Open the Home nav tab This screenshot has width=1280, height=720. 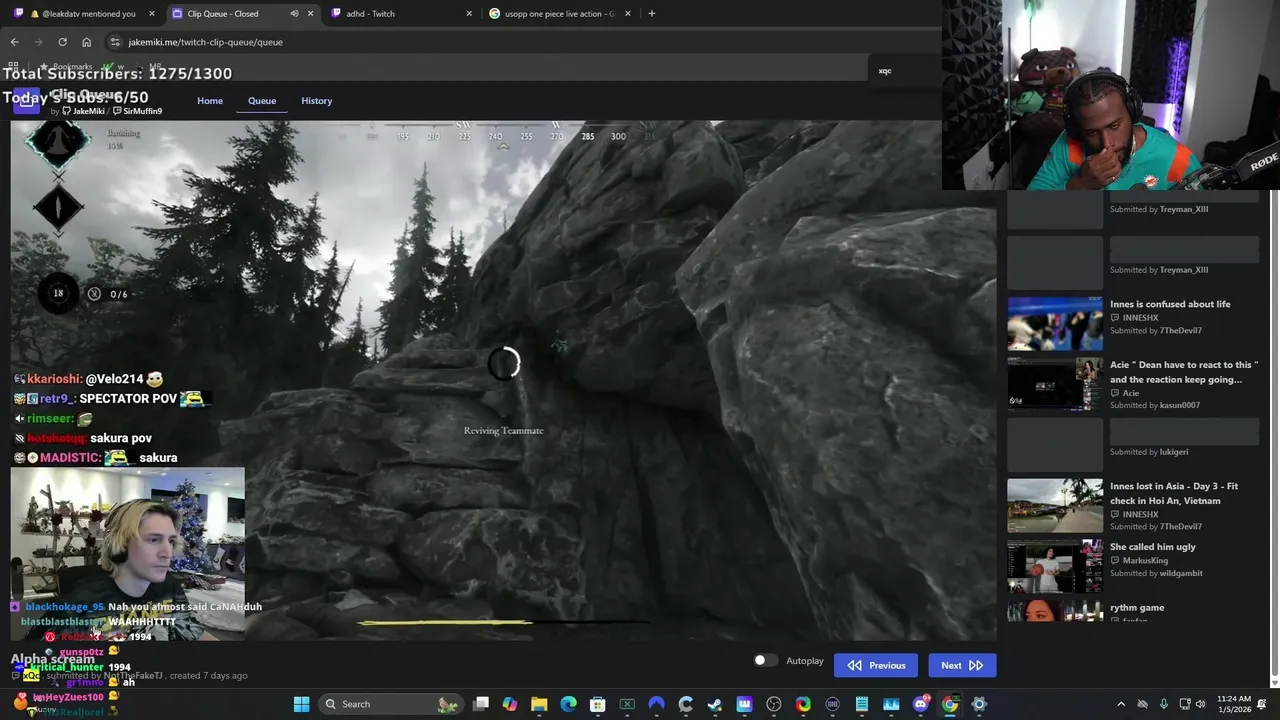(x=210, y=101)
